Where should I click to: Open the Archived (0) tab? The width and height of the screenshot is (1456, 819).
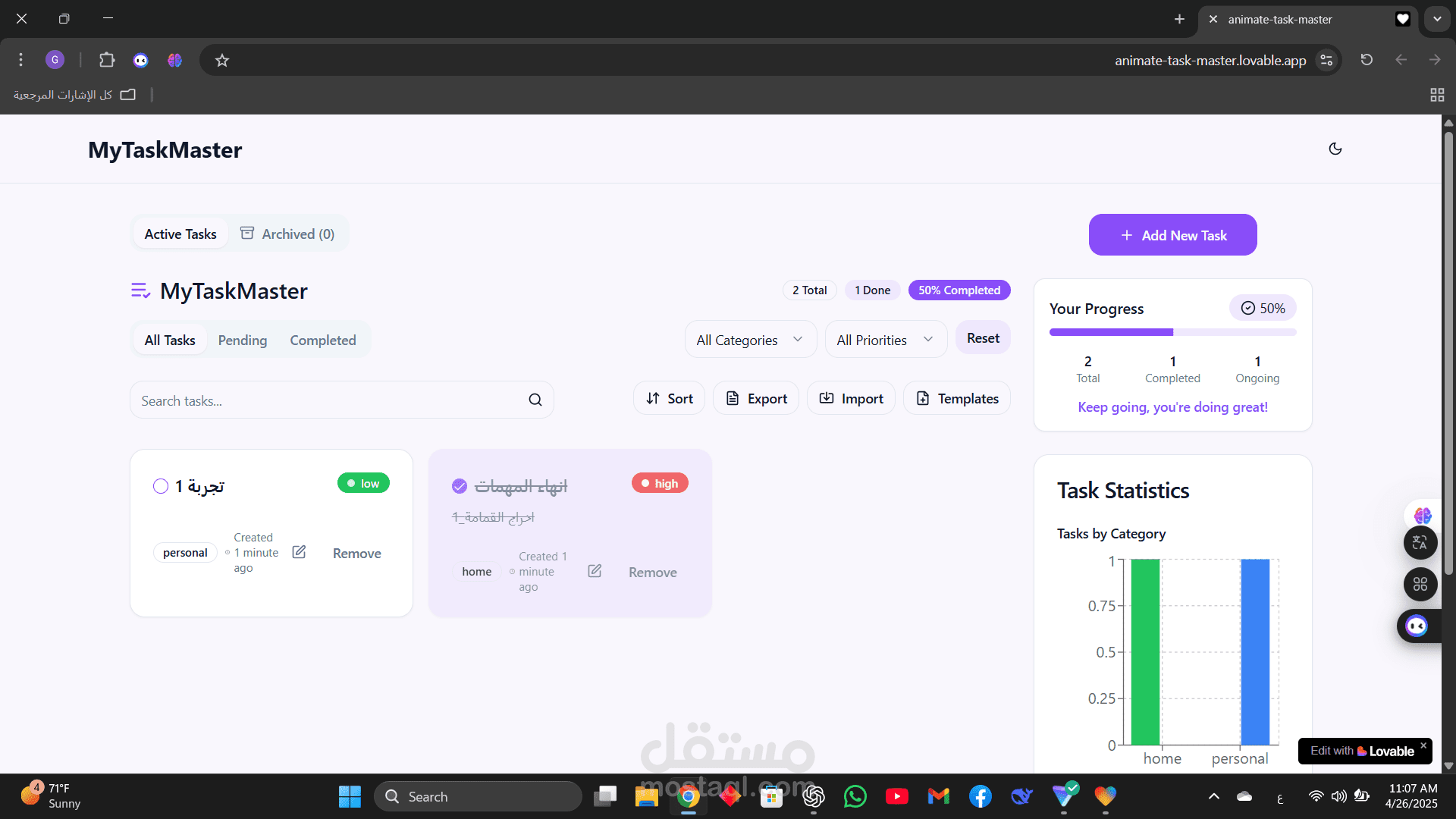287,234
